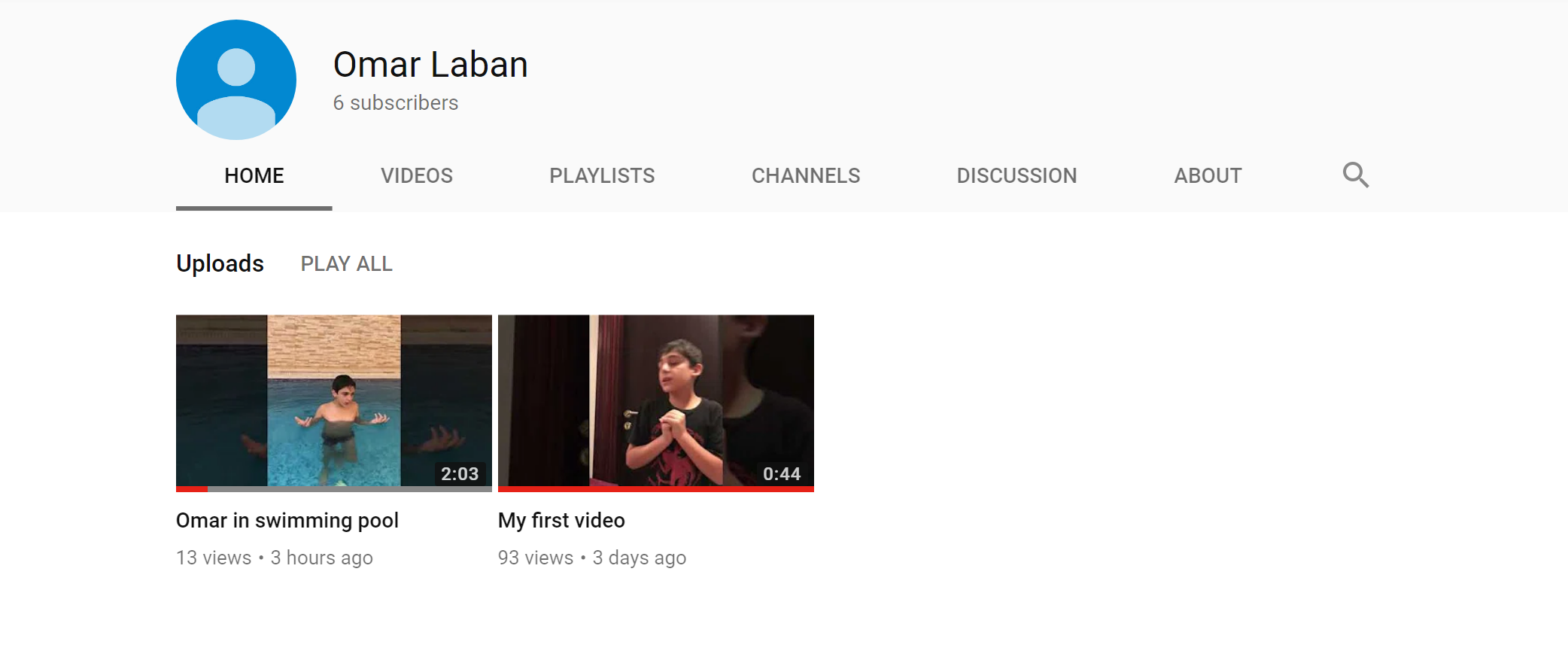
Task: Open Omar Laban's profile avatar
Action: [236, 80]
